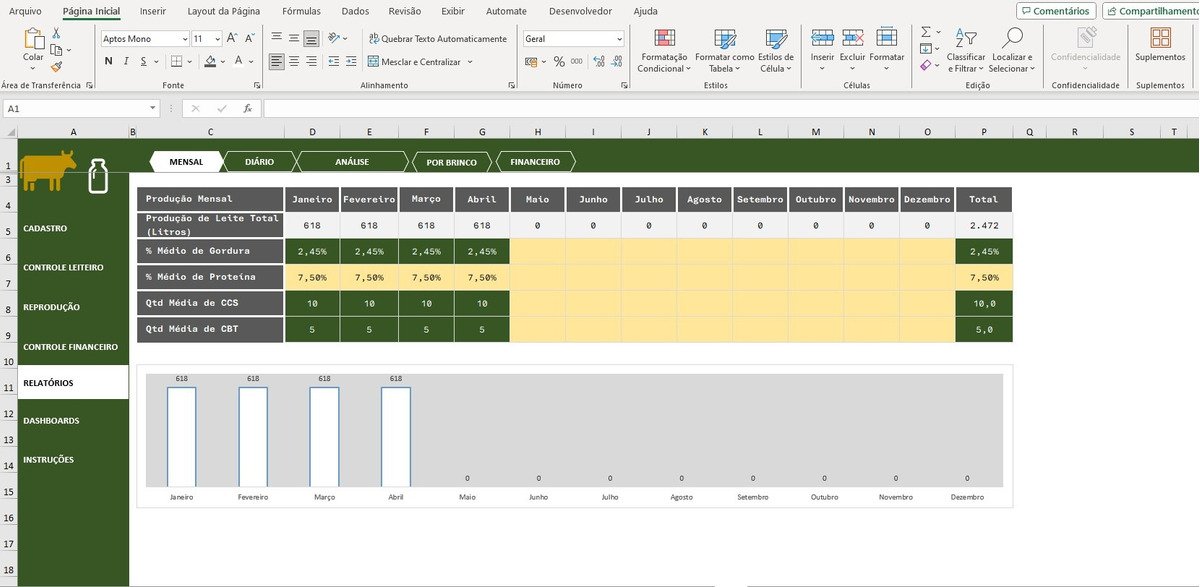The height and width of the screenshot is (587, 1200).
Task: Switch to the Dados ribbon tab
Action: 355,11
